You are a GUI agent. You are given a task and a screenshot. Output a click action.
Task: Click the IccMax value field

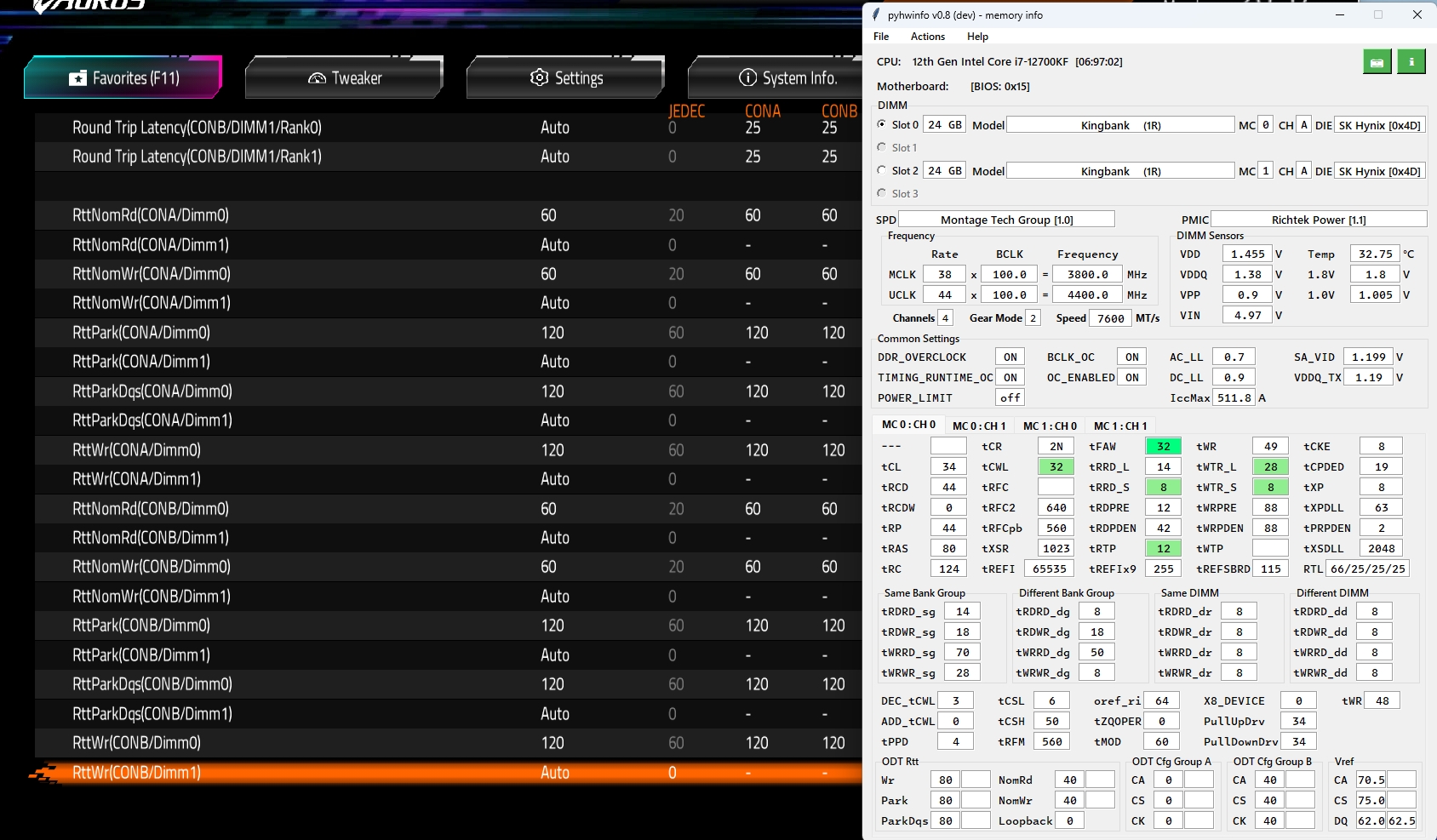(1234, 397)
